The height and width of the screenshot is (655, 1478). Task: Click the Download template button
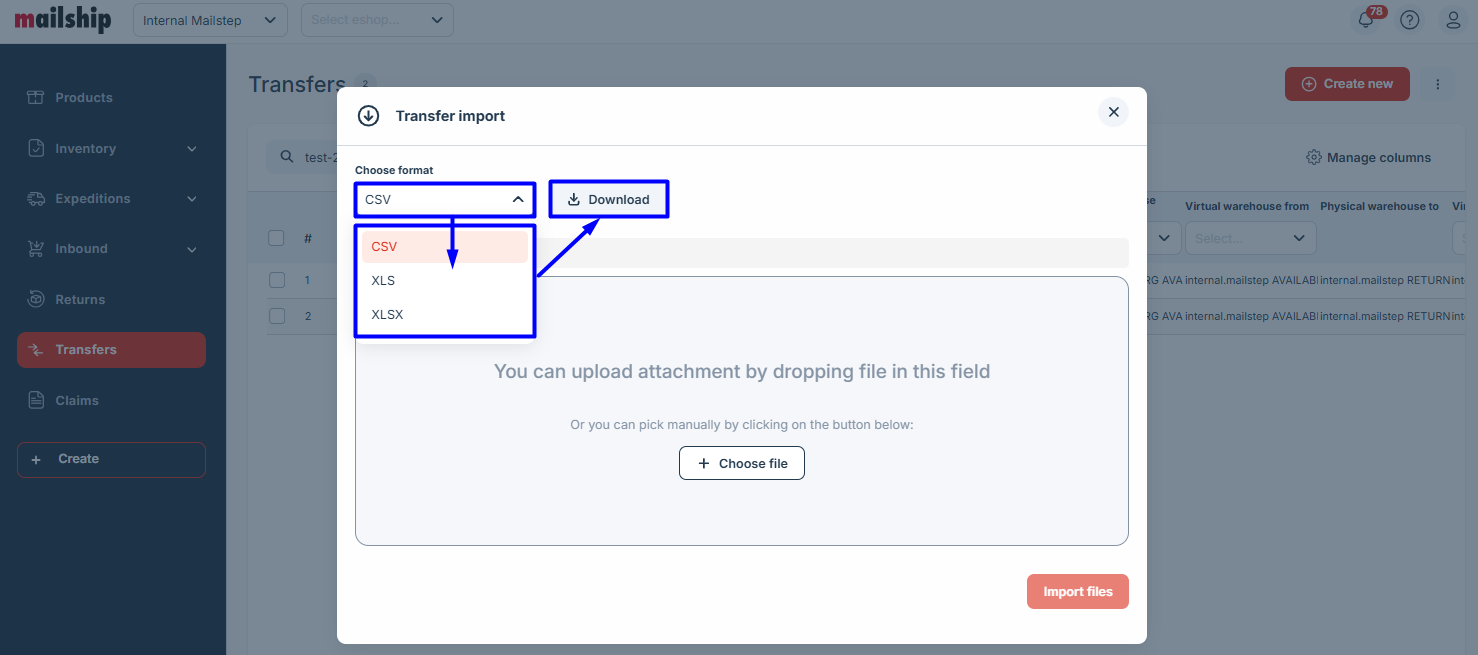pos(608,200)
